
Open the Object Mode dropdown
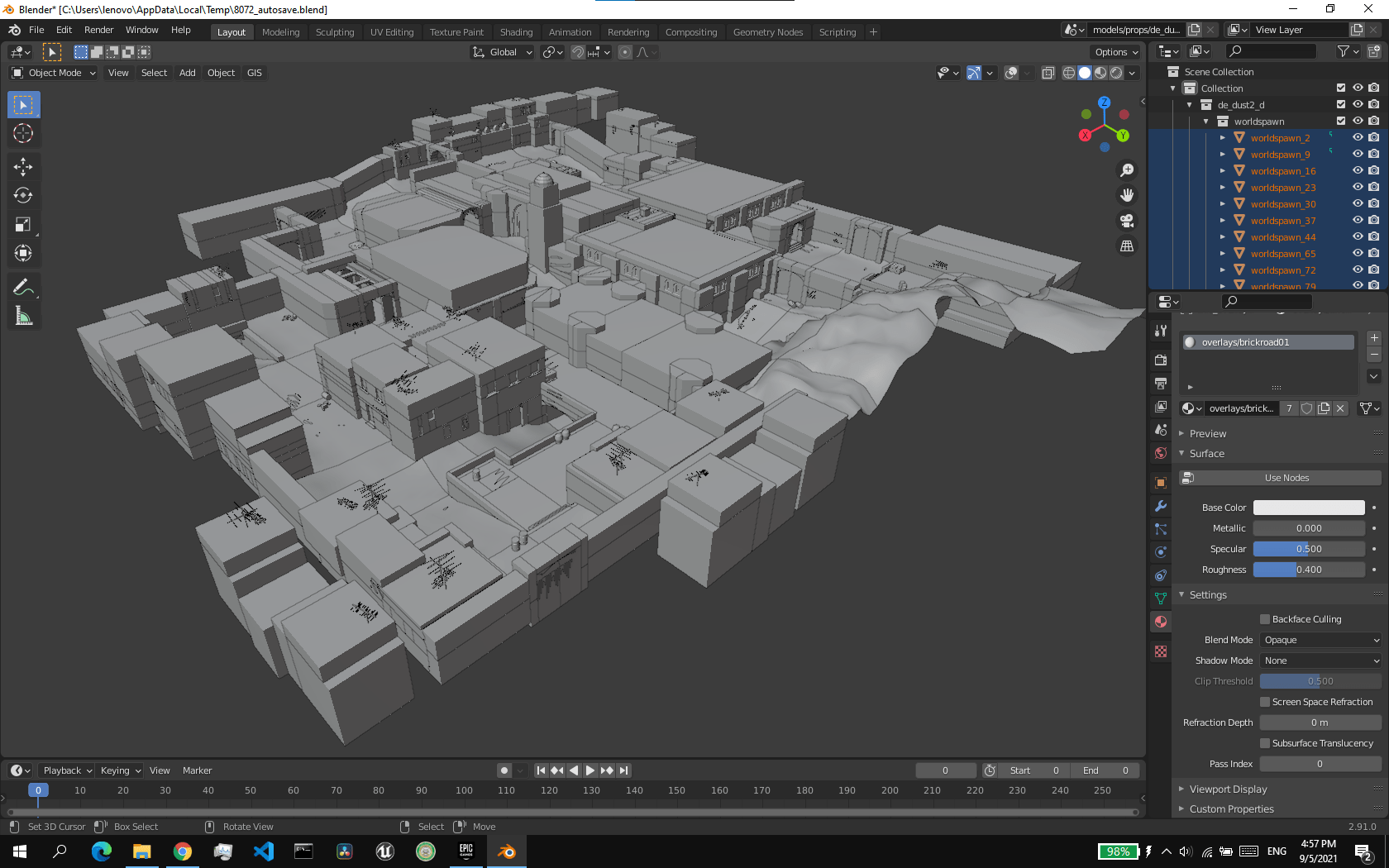point(54,73)
